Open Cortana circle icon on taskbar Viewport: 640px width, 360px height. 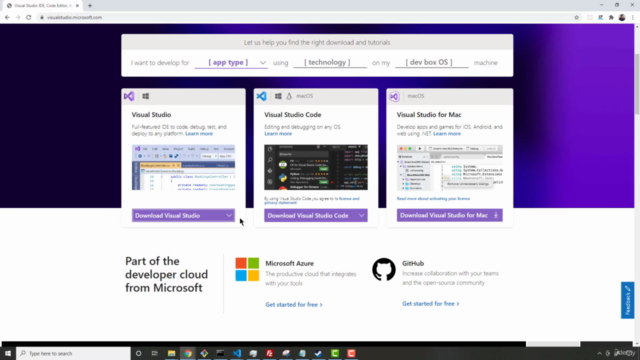(138, 353)
